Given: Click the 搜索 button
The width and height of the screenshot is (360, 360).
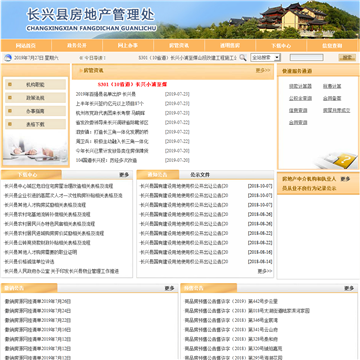Looking at the screenshot, I should [x=347, y=57].
